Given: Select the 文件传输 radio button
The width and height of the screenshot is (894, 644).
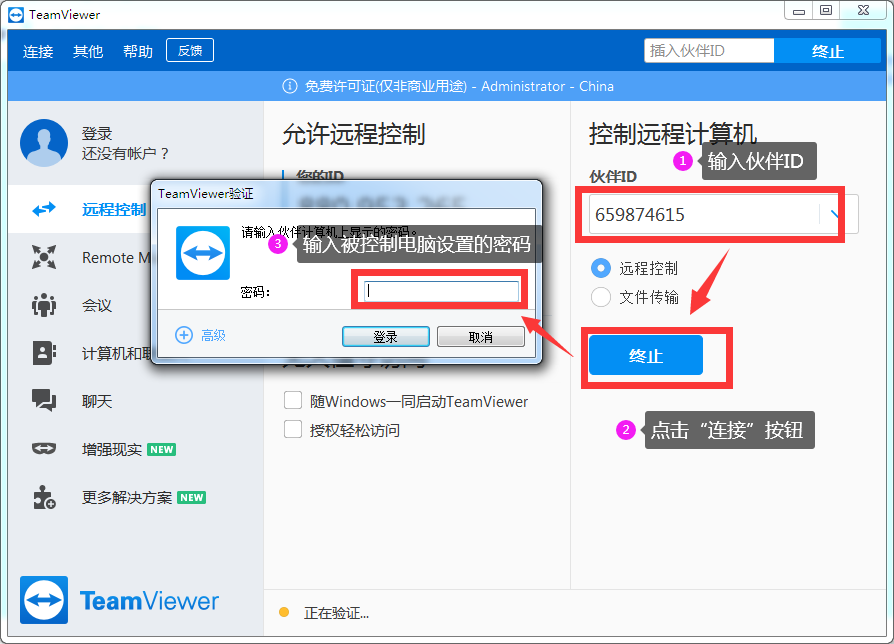Looking at the screenshot, I should coord(600,297).
